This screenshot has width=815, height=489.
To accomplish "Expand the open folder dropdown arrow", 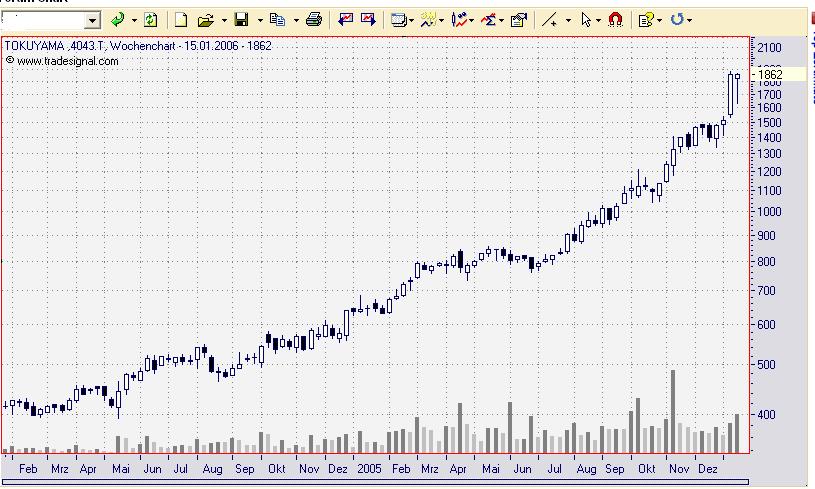I will [224, 20].
